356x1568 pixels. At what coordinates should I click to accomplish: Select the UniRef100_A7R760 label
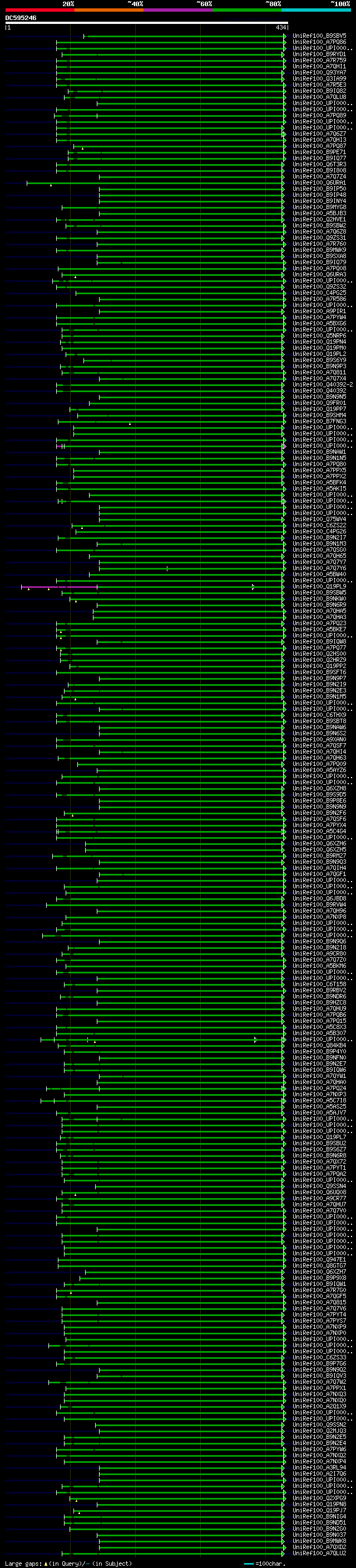tap(319, 244)
